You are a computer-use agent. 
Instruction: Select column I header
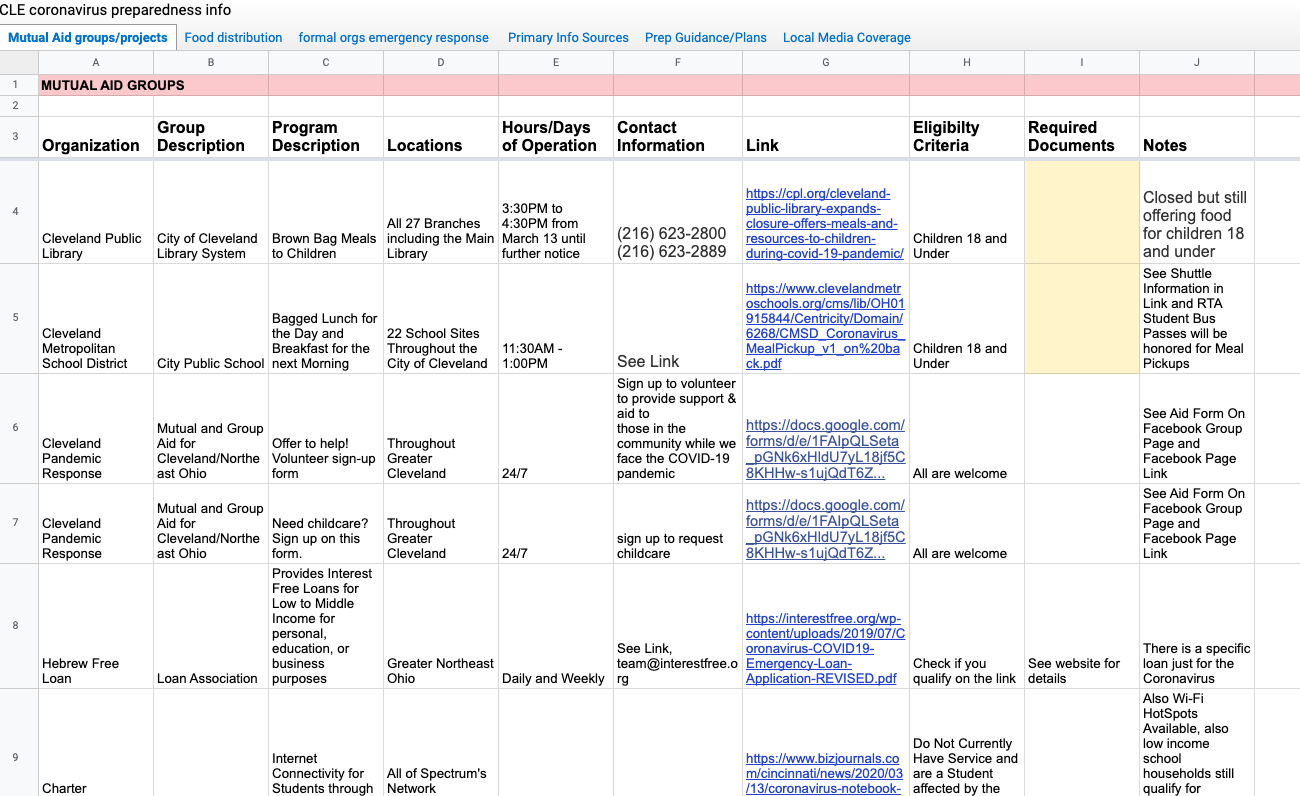(x=1082, y=63)
